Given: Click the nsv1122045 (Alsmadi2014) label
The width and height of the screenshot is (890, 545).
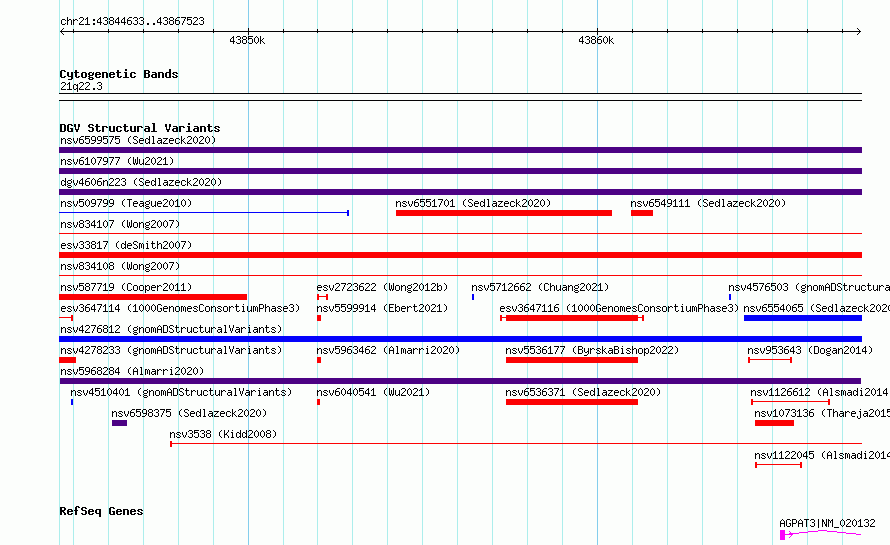Looking at the screenshot, I should (x=822, y=455).
